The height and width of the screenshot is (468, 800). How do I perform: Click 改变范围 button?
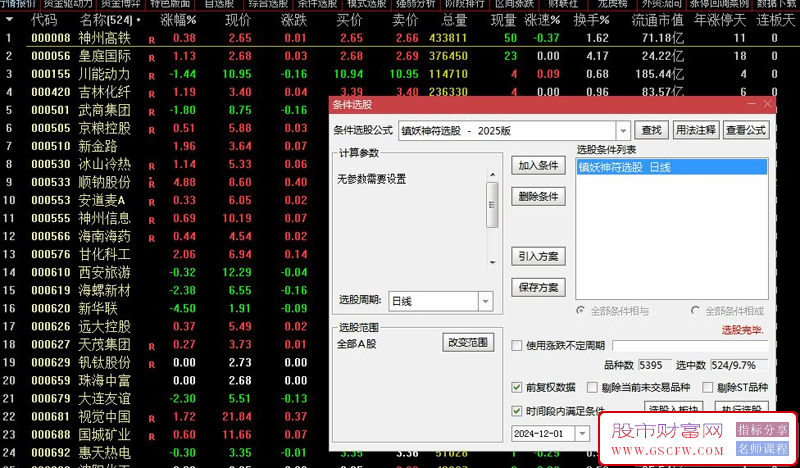[x=468, y=342]
